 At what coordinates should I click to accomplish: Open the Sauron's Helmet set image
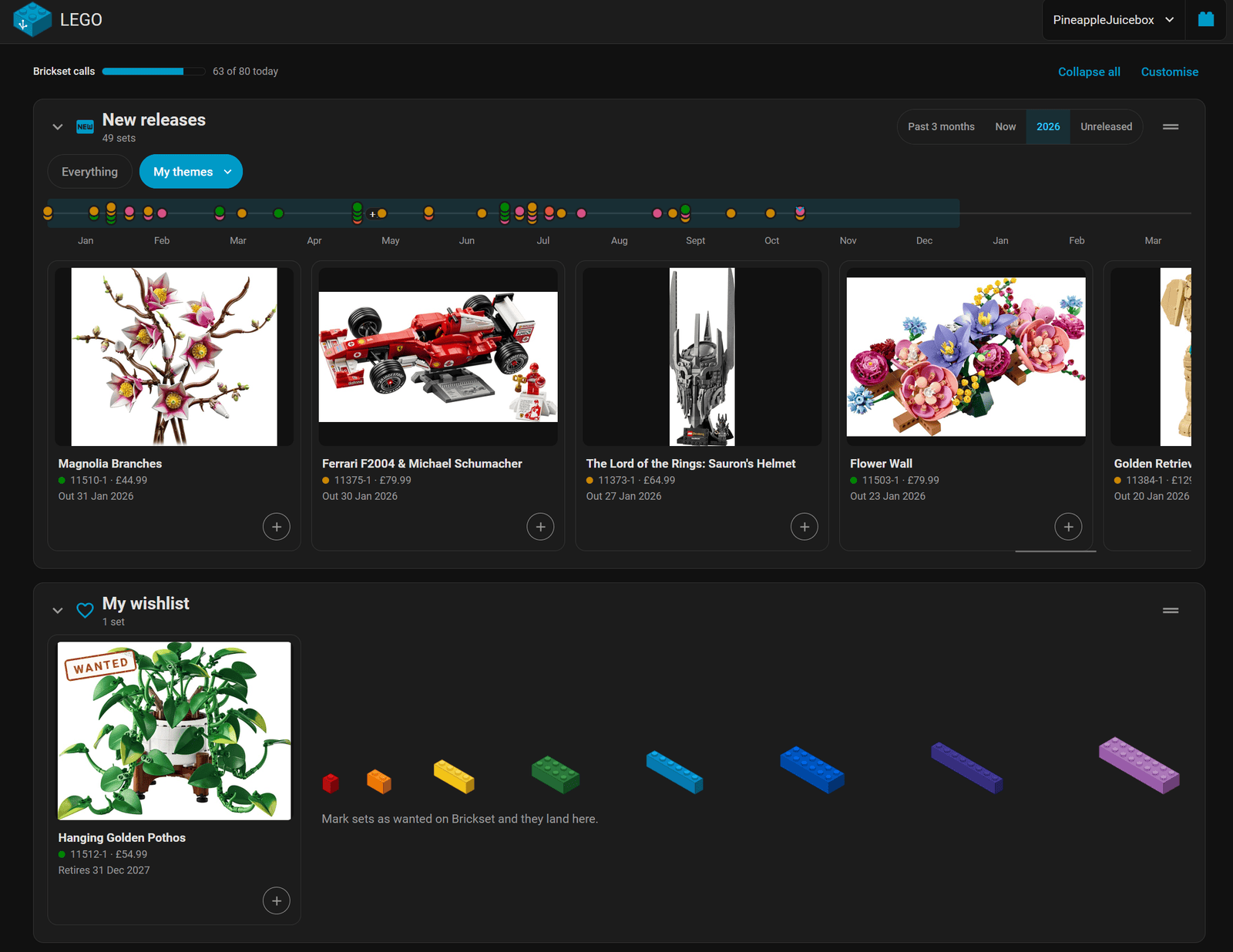pyautogui.click(x=702, y=357)
